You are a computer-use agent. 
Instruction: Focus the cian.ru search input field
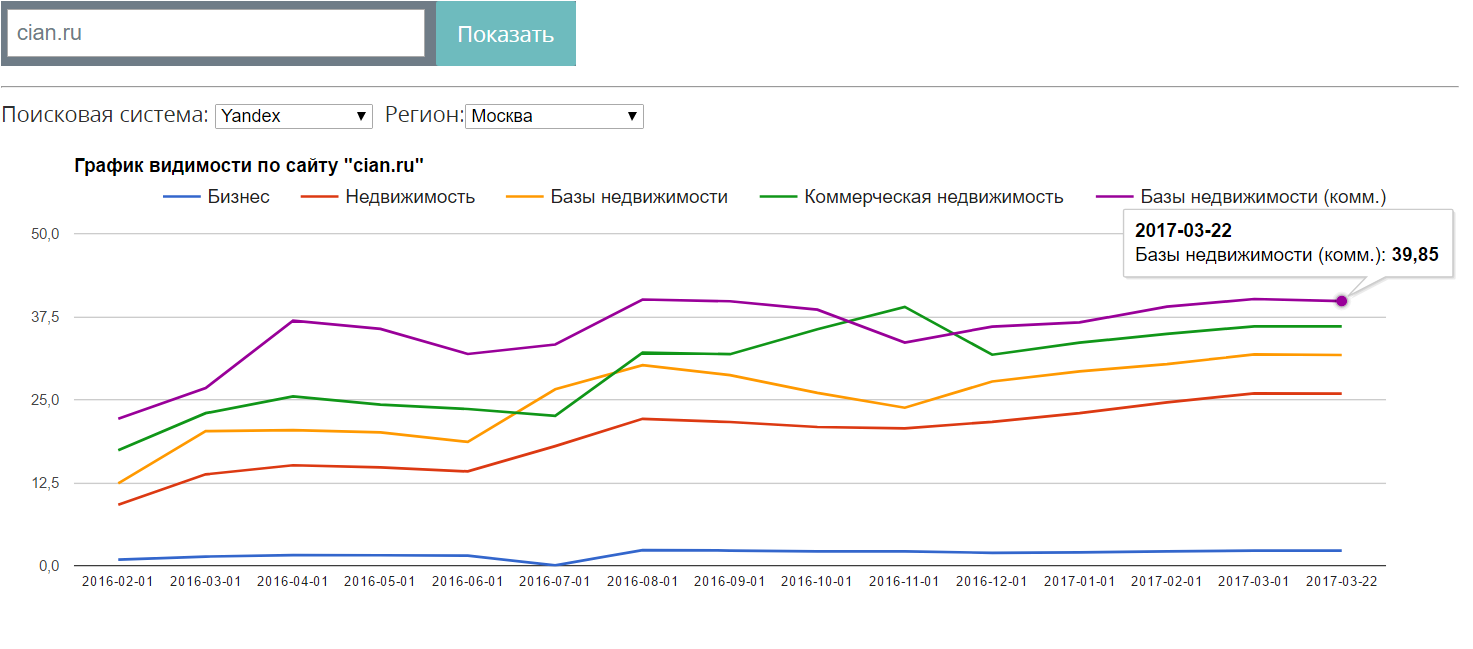click(x=216, y=33)
